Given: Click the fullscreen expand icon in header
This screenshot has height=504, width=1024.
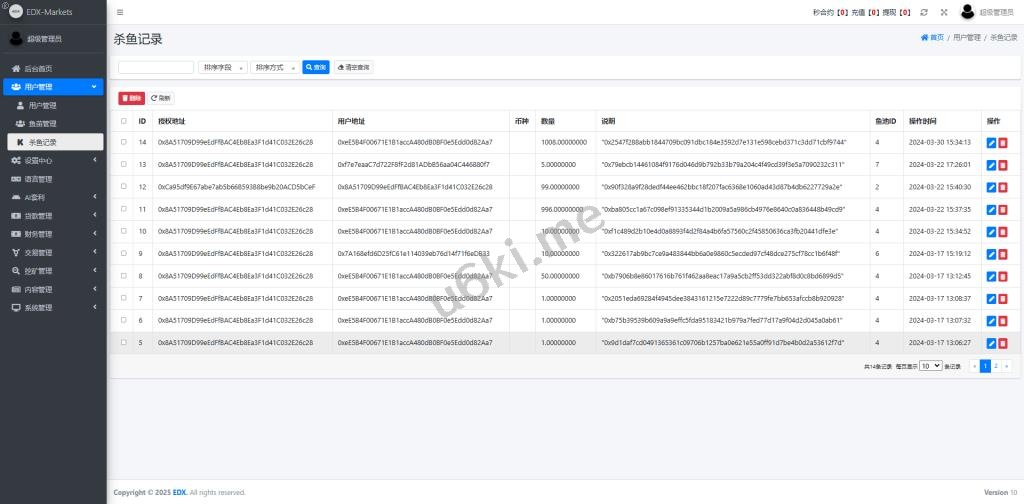Looking at the screenshot, I should [x=943, y=12].
